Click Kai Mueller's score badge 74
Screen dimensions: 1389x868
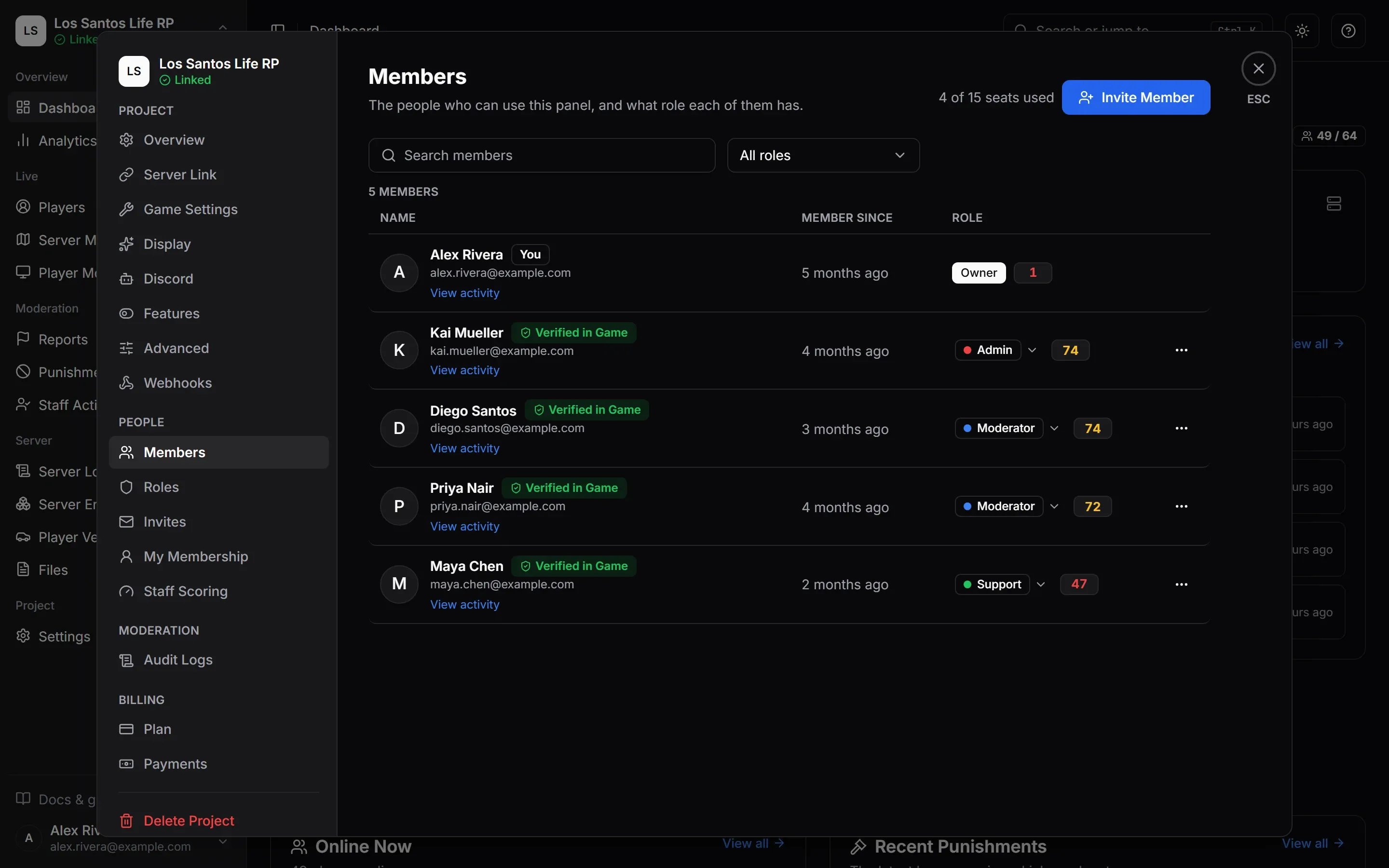click(x=1070, y=350)
